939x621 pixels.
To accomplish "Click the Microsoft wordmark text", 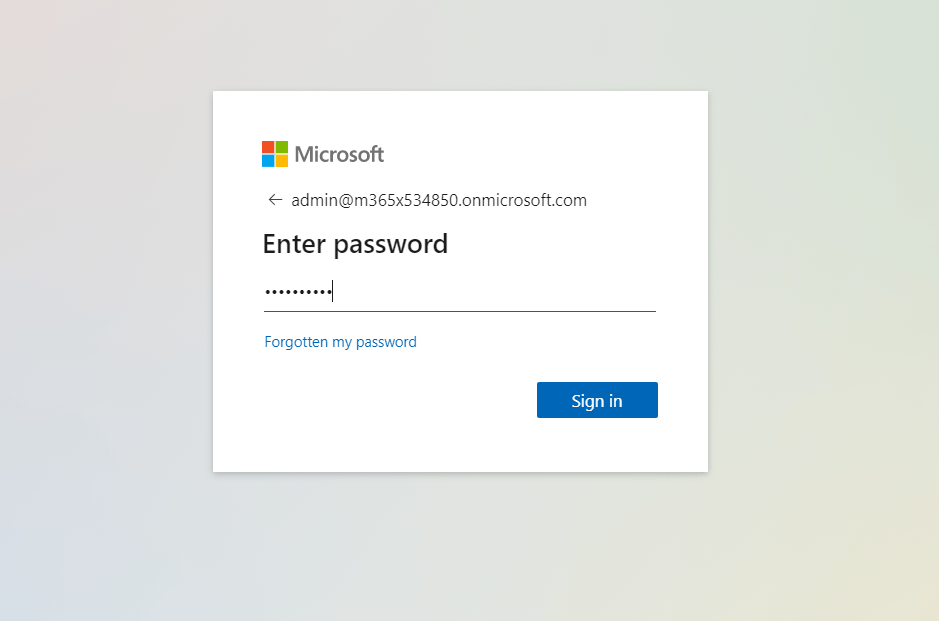I will (339, 154).
